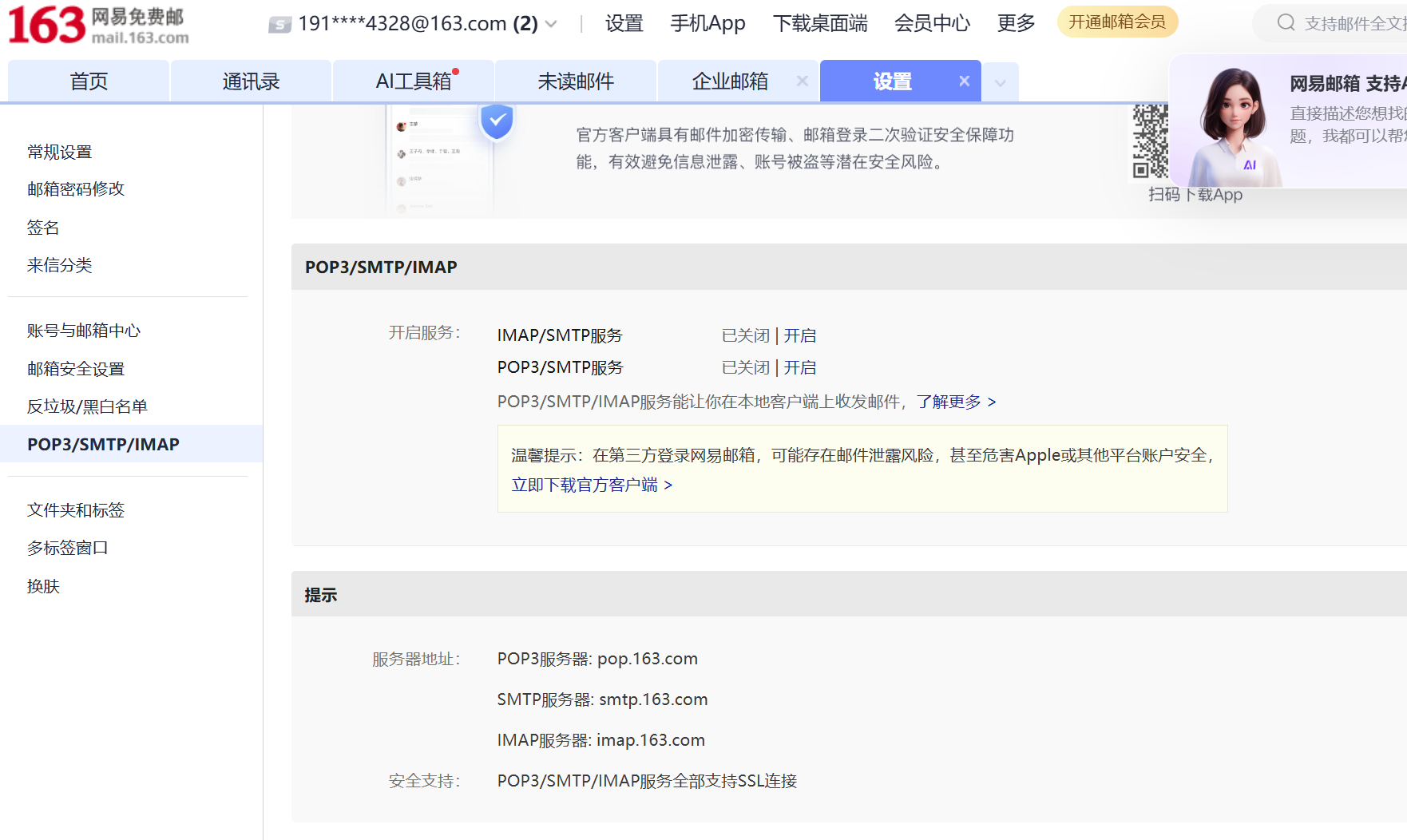1407x840 pixels.
Task: Close the 企业邮箱 tab
Action: [x=803, y=81]
